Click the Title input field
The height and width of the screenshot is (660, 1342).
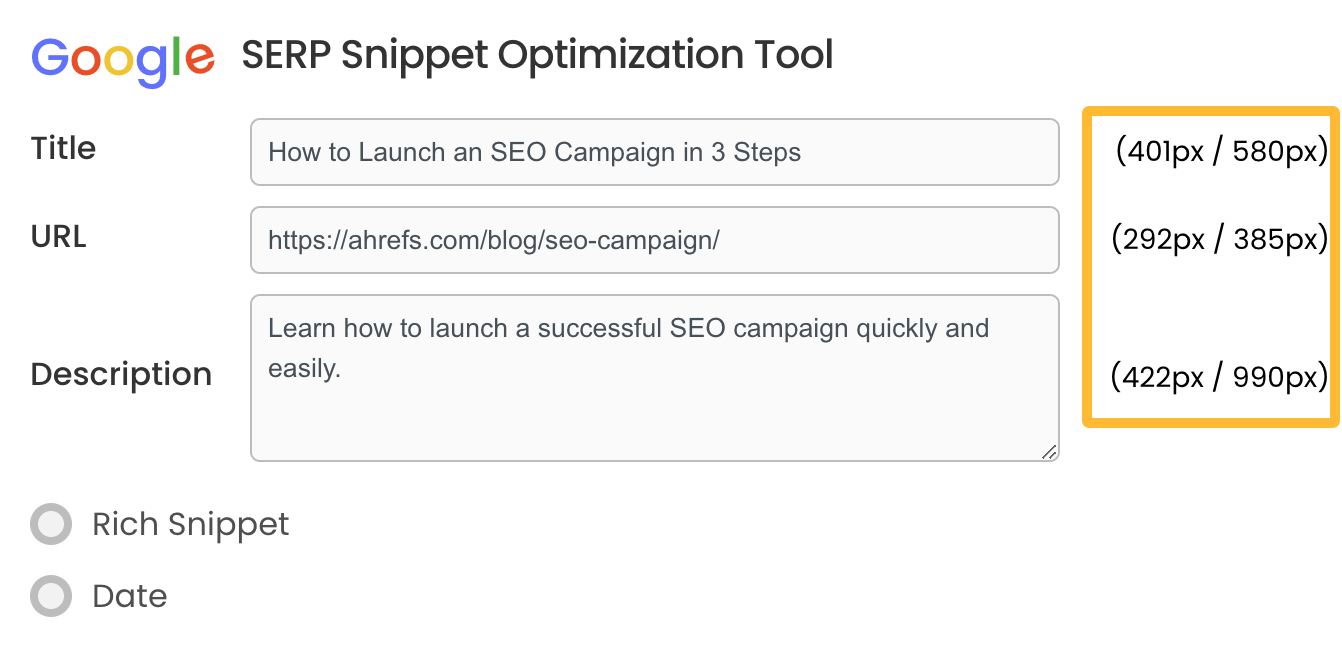coord(654,152)
